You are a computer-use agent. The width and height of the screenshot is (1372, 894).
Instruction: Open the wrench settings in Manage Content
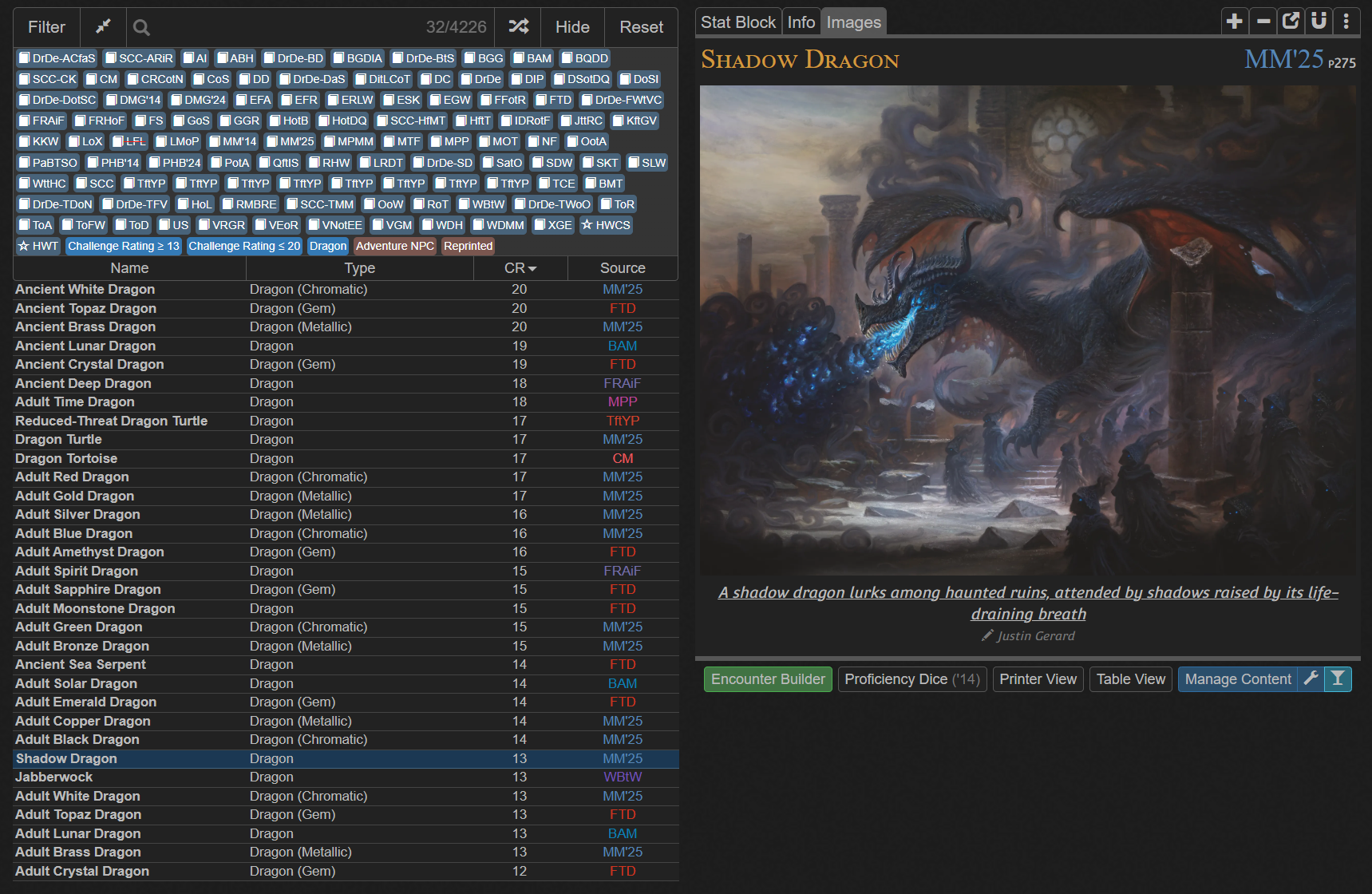coord(1311,679)
